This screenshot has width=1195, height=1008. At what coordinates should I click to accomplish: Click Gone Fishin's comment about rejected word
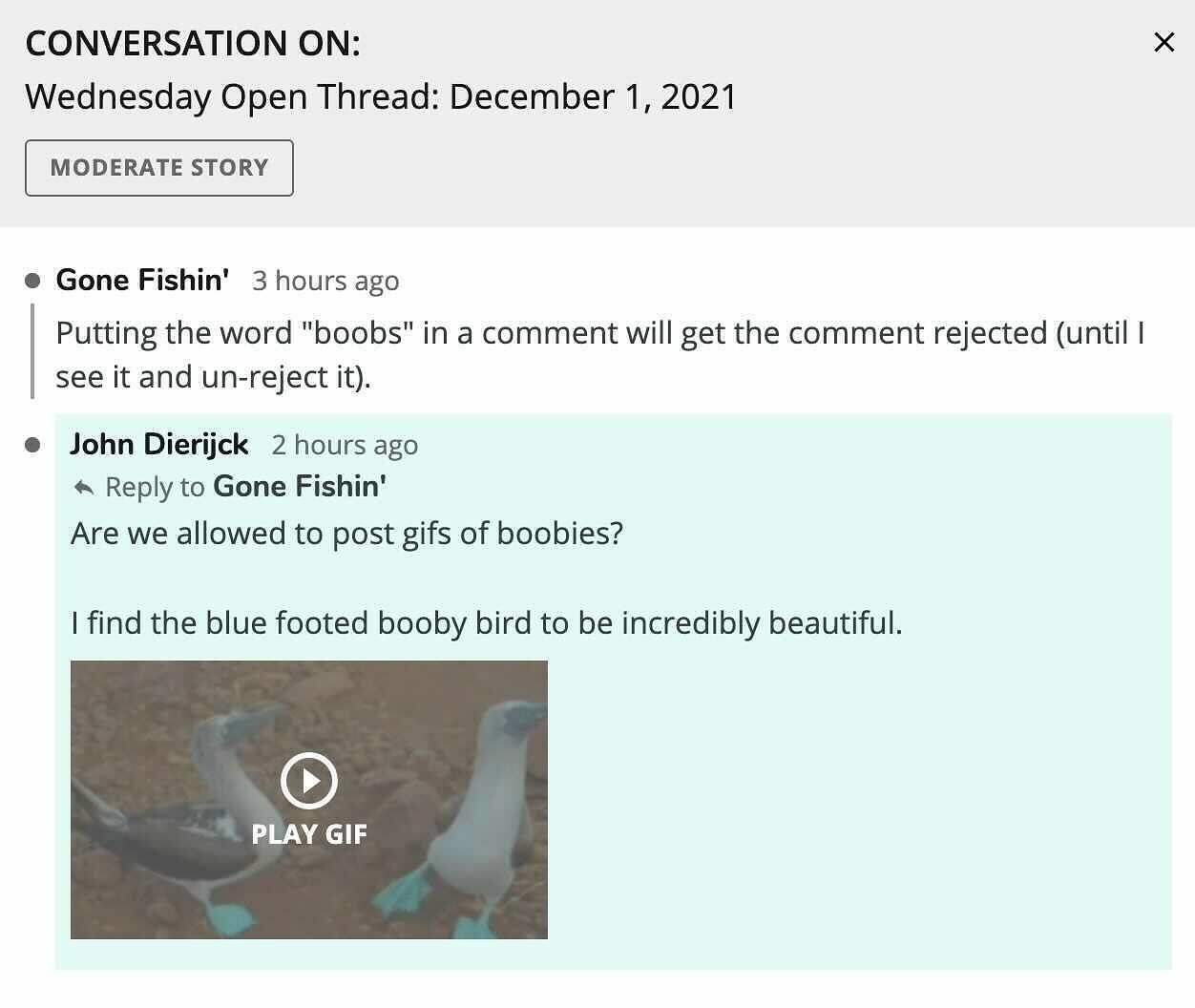(599, 354)
